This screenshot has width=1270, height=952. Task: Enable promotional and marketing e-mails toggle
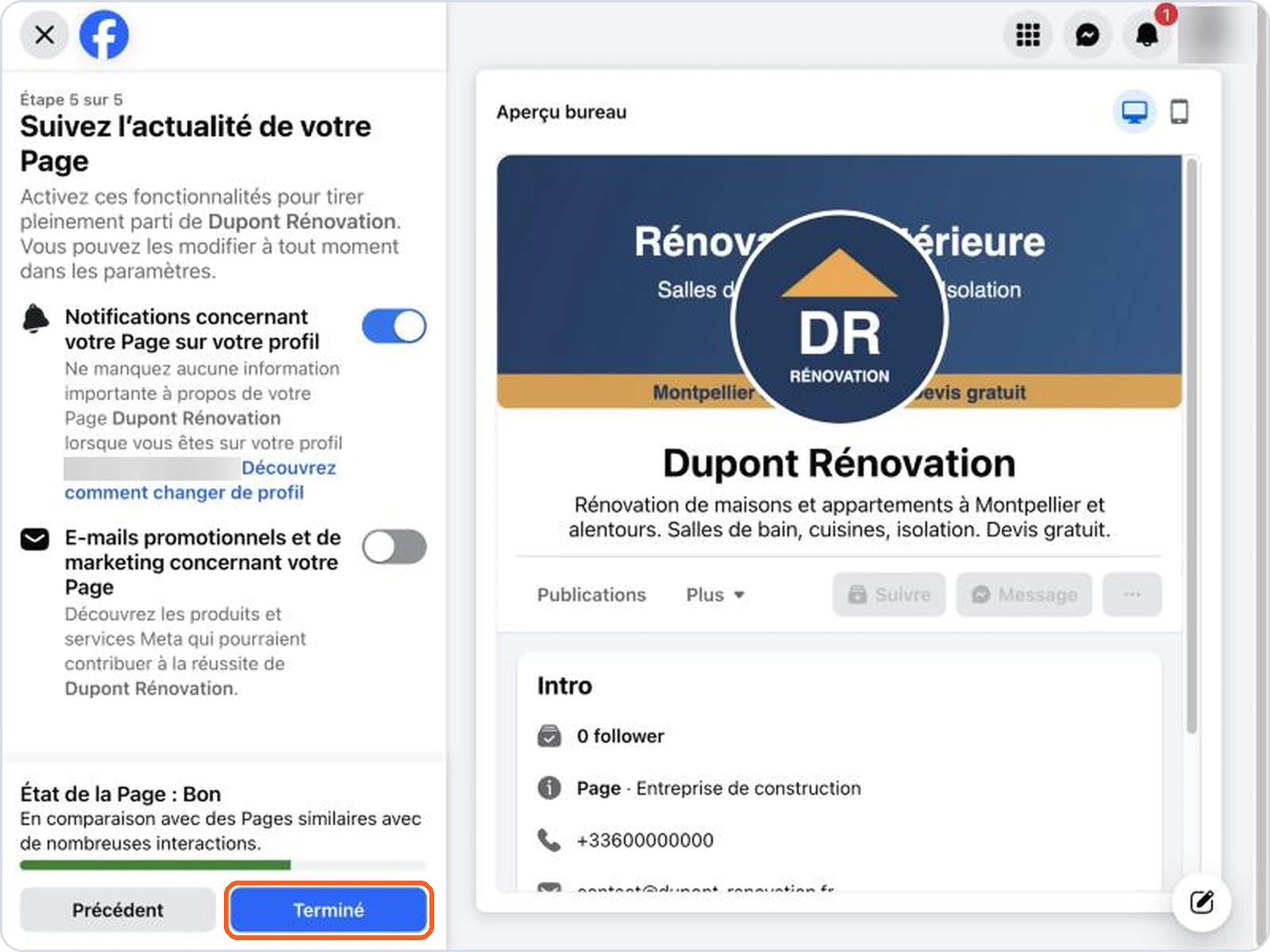coord(394,547)
